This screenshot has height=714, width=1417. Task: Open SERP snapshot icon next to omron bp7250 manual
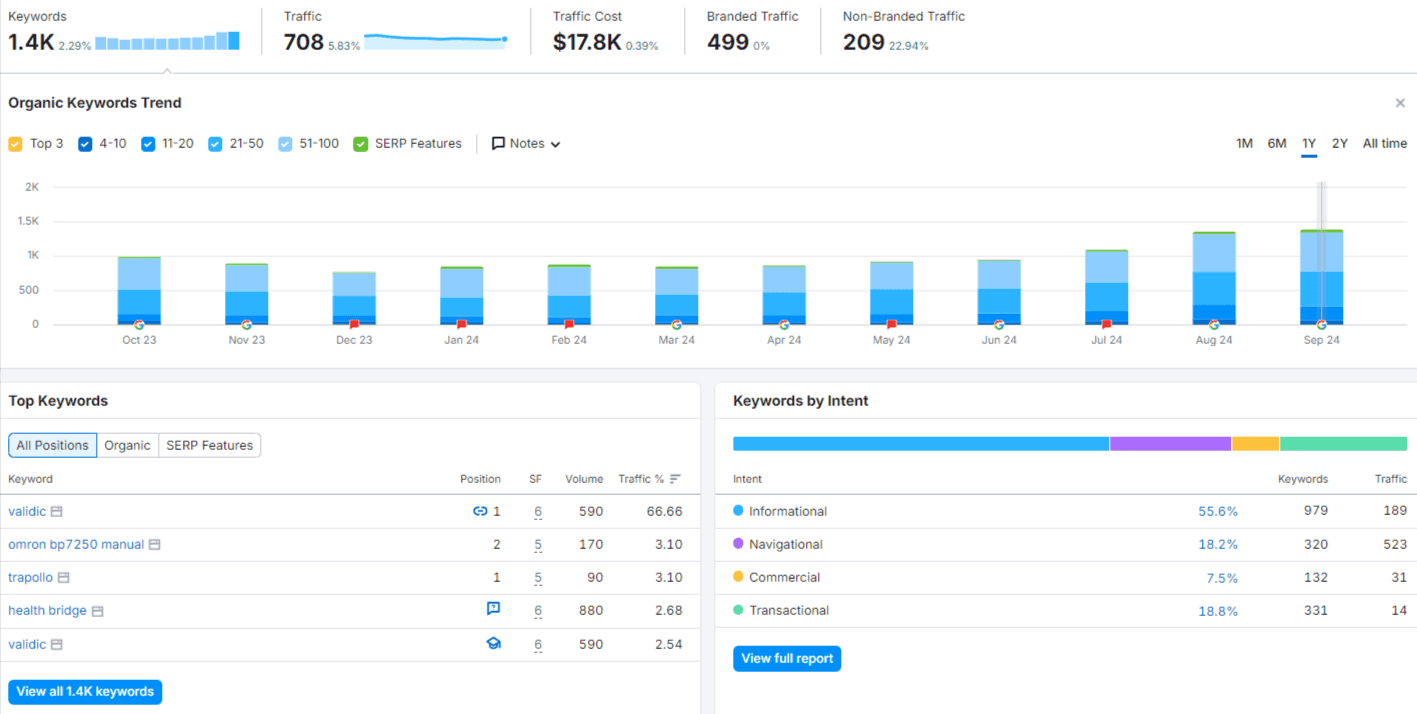155,545
